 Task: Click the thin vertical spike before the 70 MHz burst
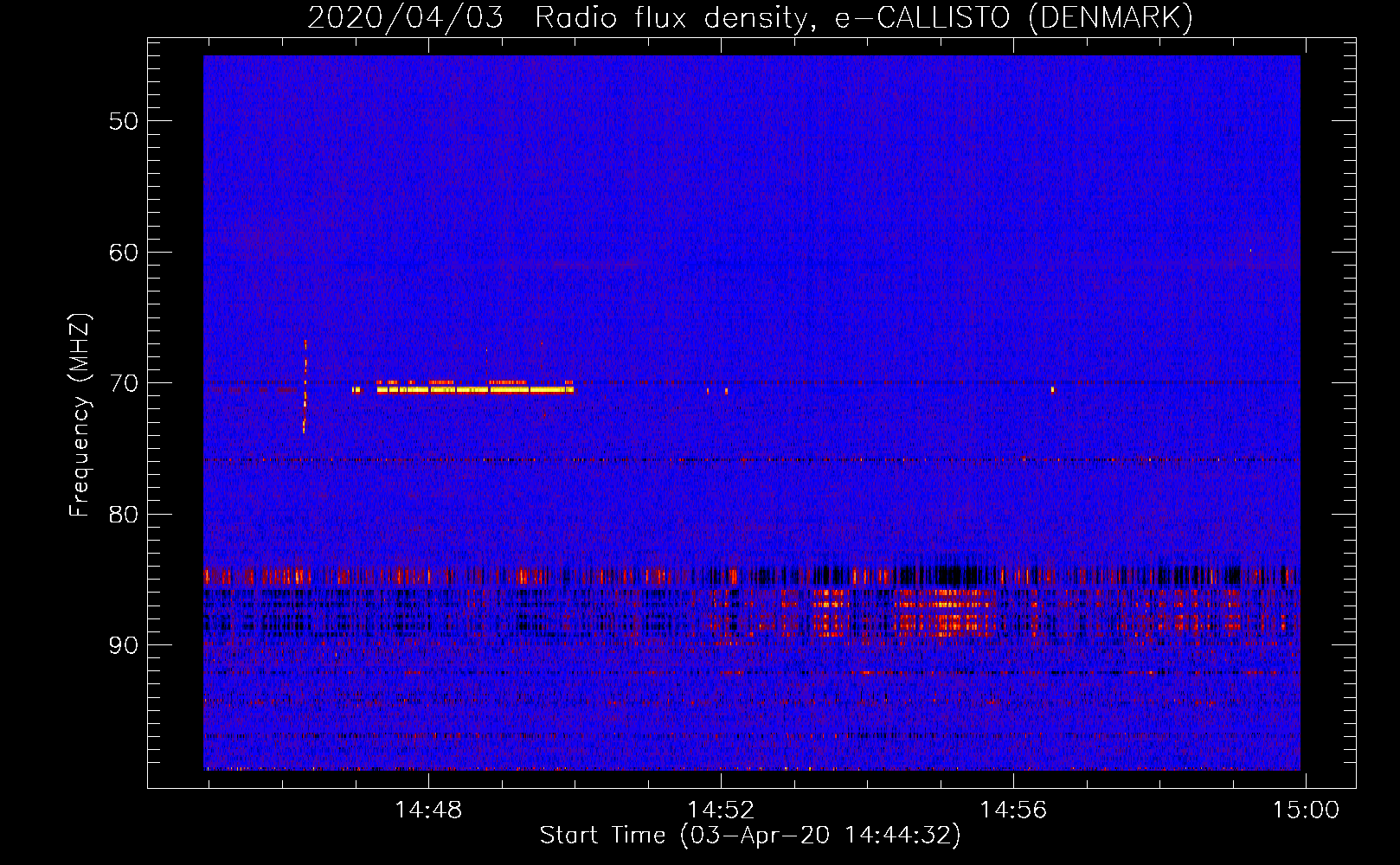coord(305,386)
